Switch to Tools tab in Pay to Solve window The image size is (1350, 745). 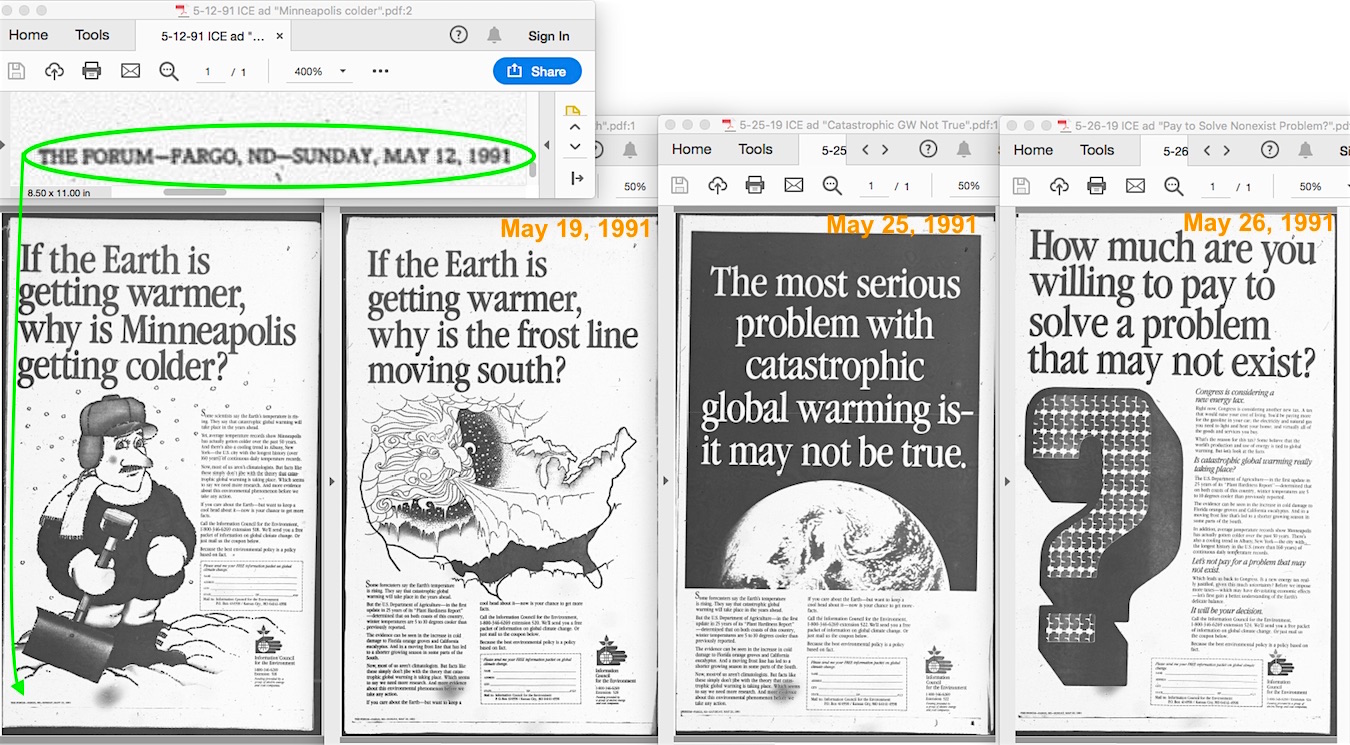pos(1097,149)
